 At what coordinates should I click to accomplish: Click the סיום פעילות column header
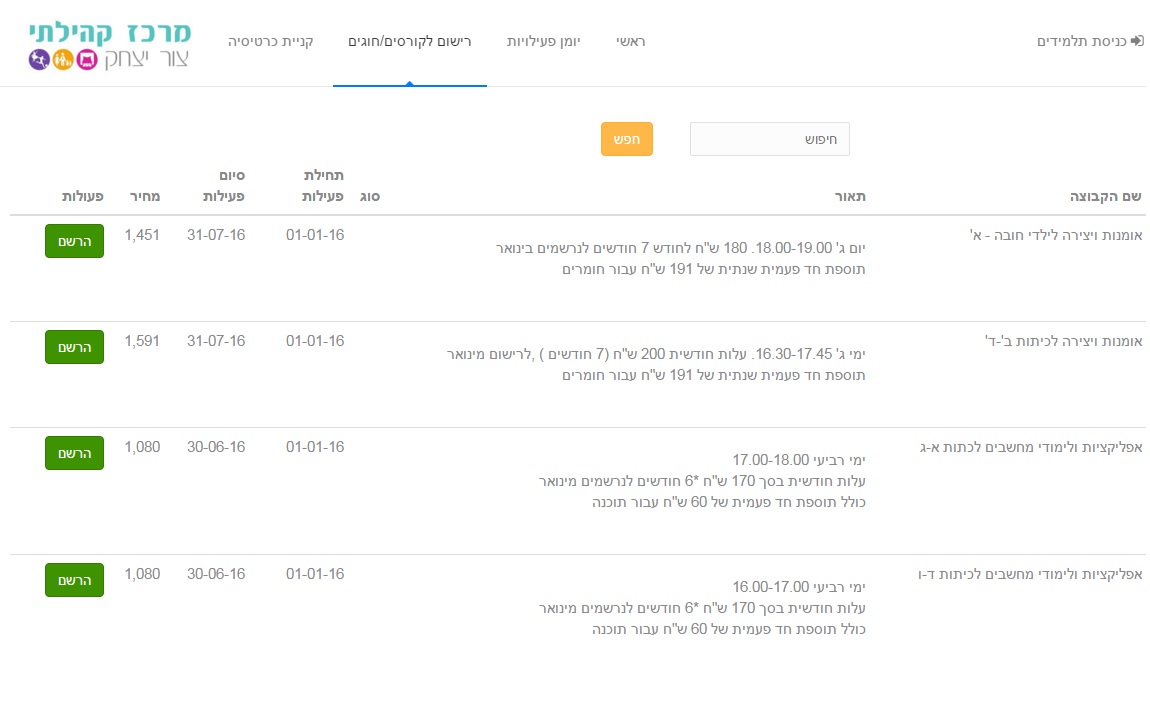[x=225, y=186]
